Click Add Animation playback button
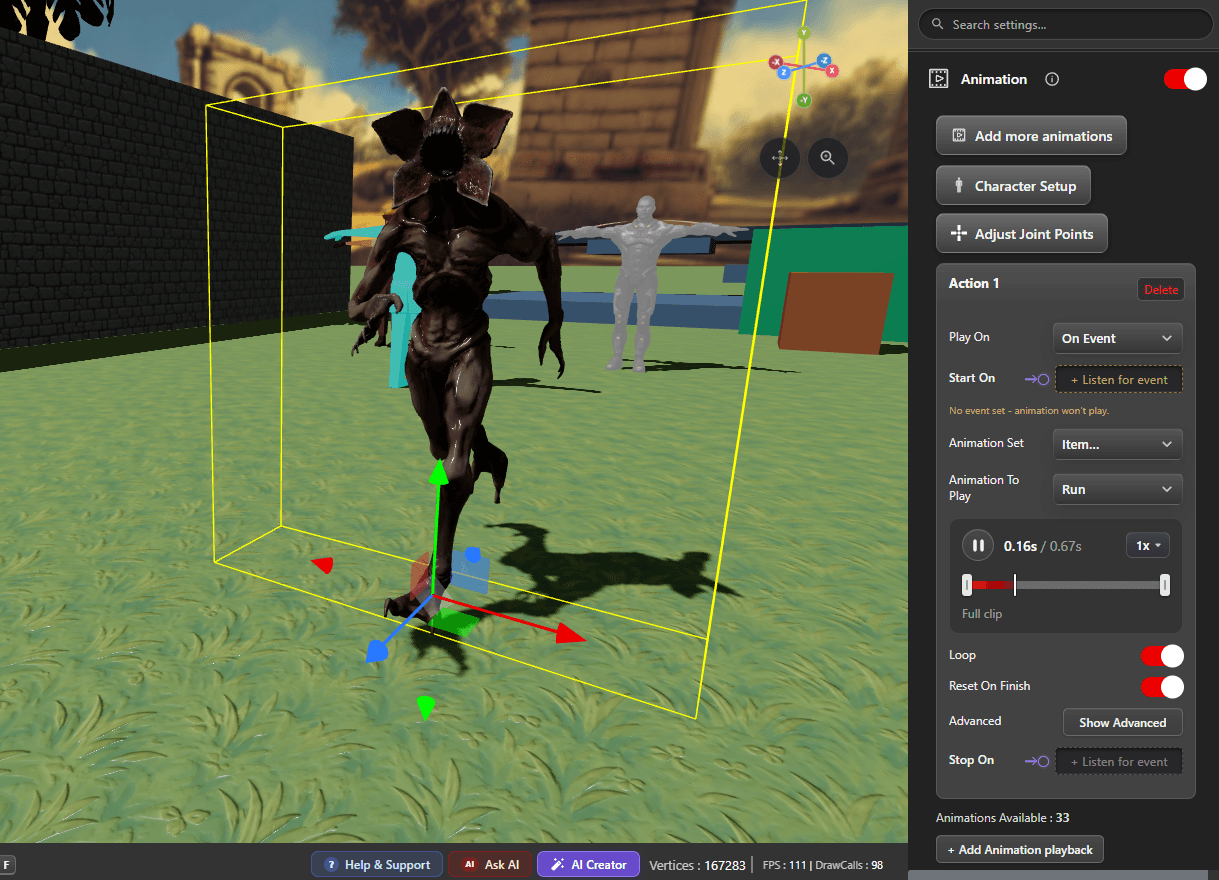Screen dimensions: 1219x880 tap(1019, 850)
